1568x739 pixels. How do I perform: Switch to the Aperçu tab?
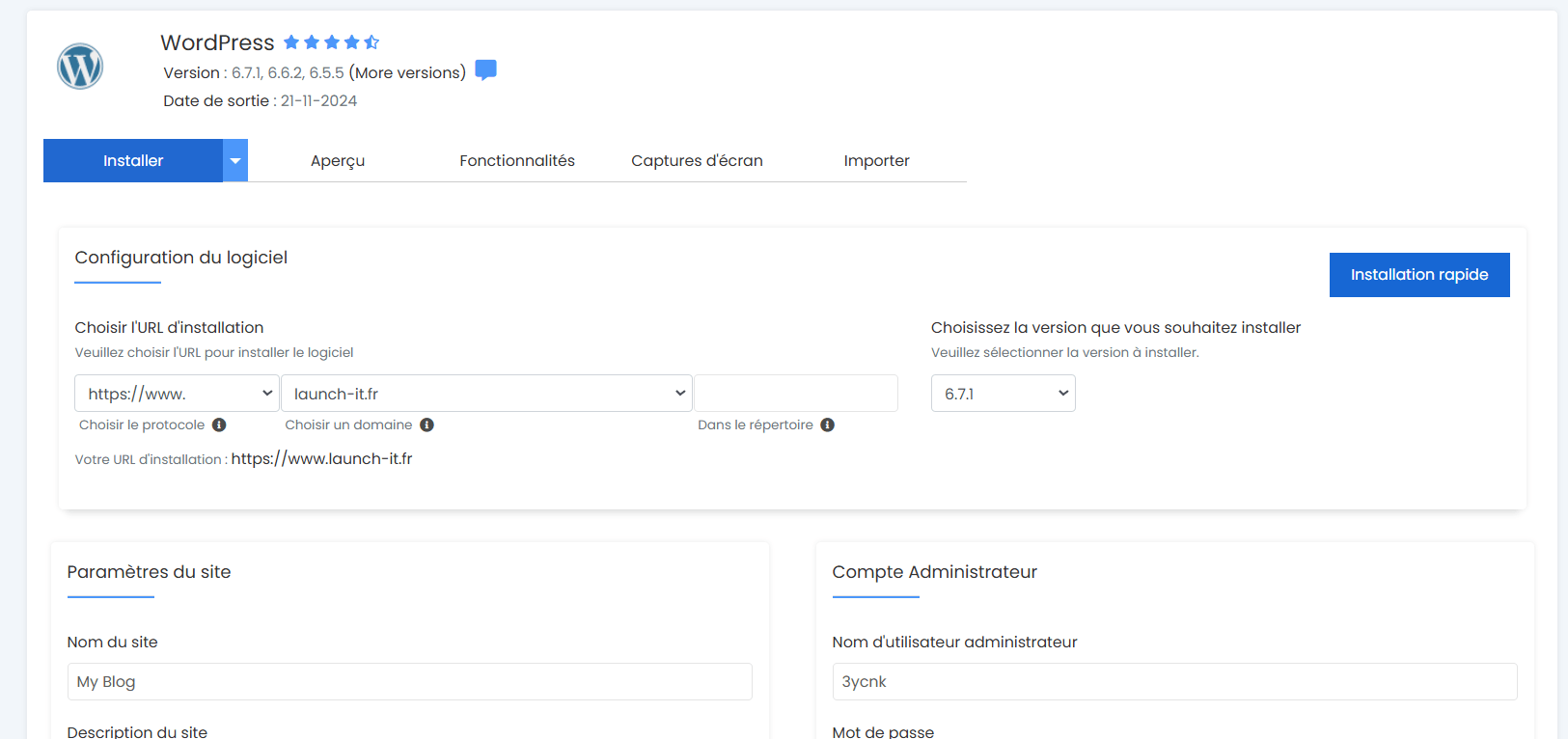pos(338,161)
